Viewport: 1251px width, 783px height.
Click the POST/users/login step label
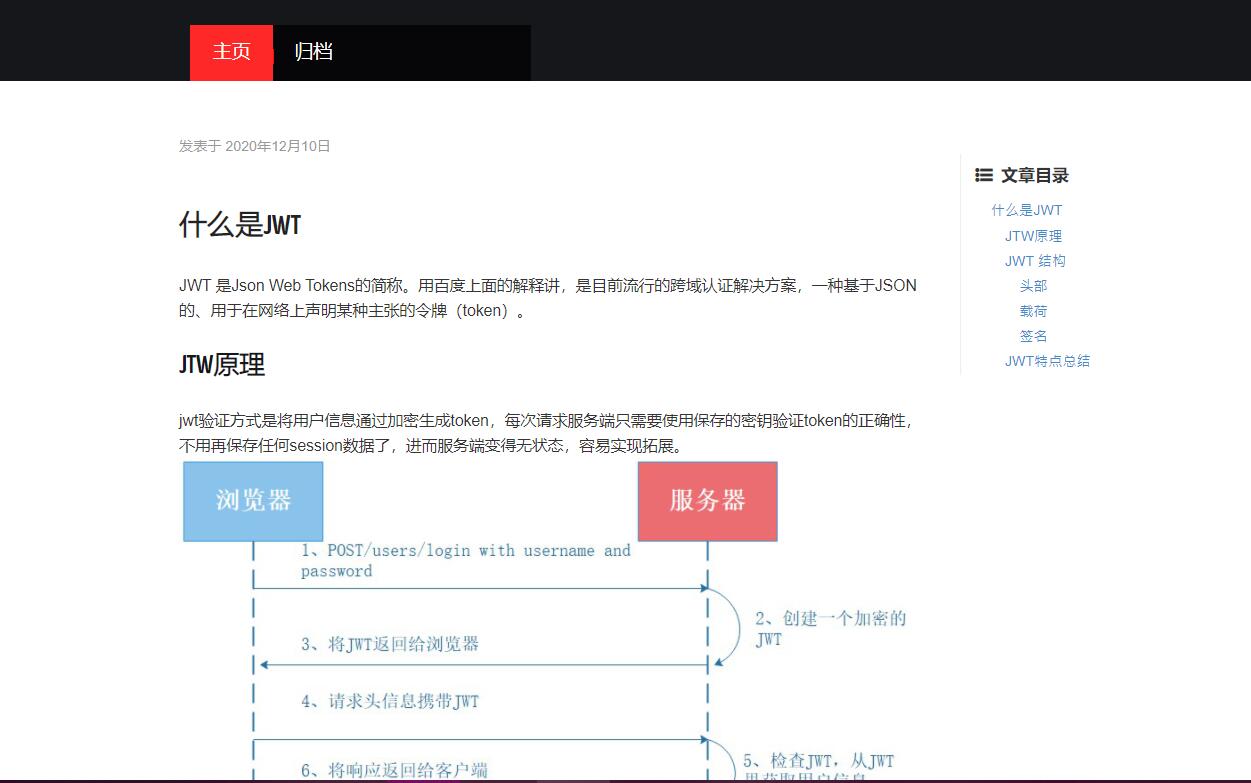465,560
